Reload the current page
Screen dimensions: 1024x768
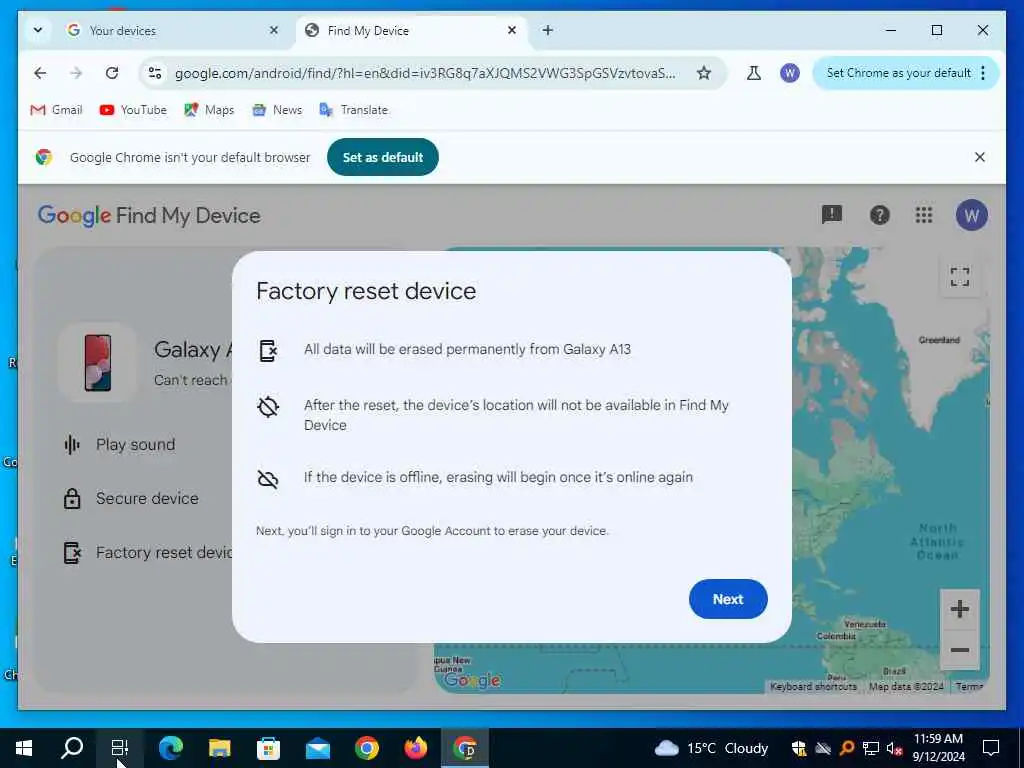(x=112, y=73)
